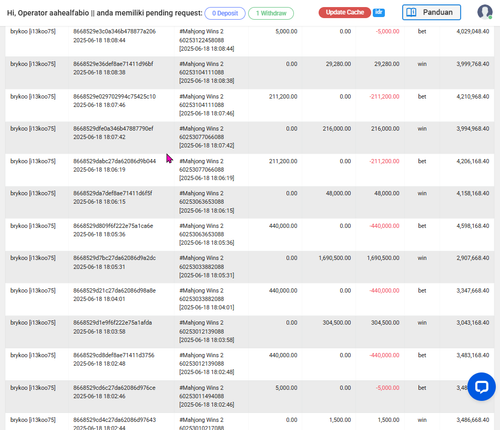This screenshot has width=500, height=430.
Task: Open the 0 Deposit pending requests
Action: 225,13
